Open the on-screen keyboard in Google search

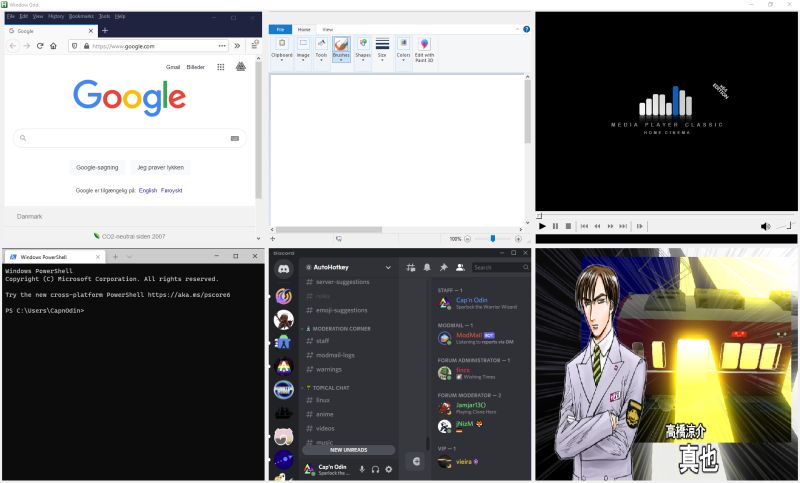235,138
